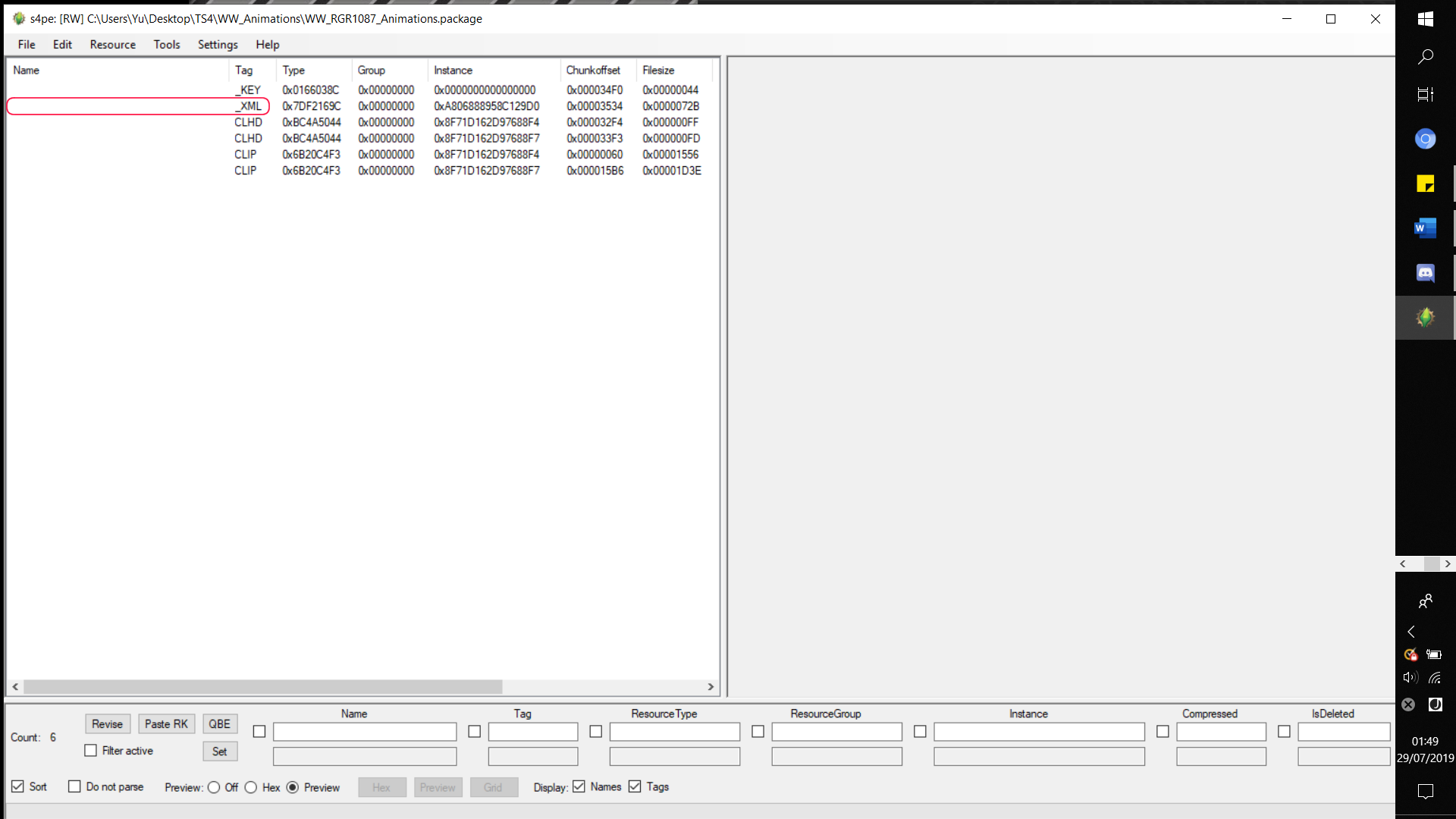
Task: Check the Compressed filter checkbox
Action: pos(1163,732)
